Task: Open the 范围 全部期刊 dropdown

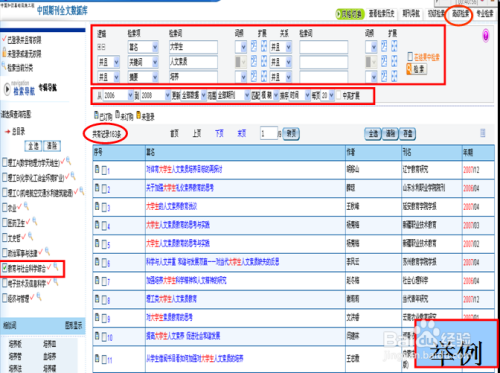Action: (233, 96)
